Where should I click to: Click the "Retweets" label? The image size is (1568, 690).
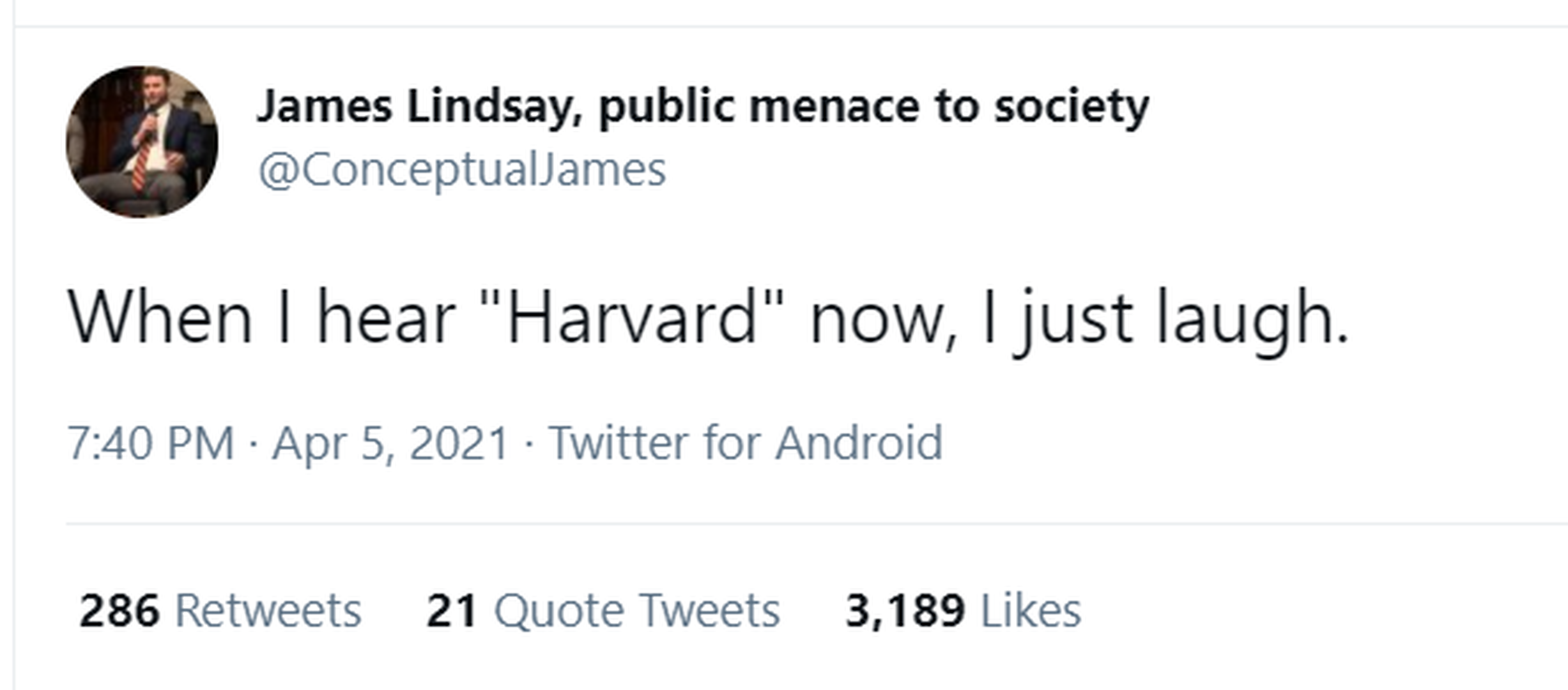pyautogui.click(x=268, y=611)
